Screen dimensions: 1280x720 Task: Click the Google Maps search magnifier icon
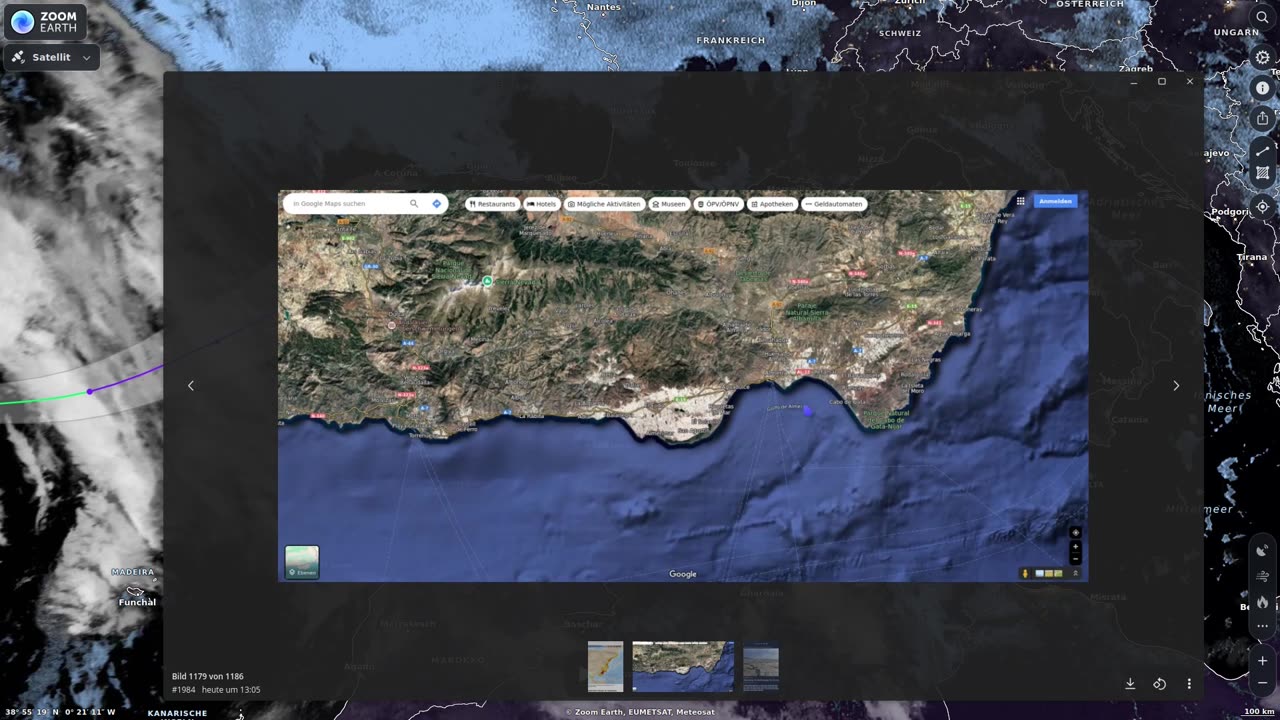coord(414,204)
